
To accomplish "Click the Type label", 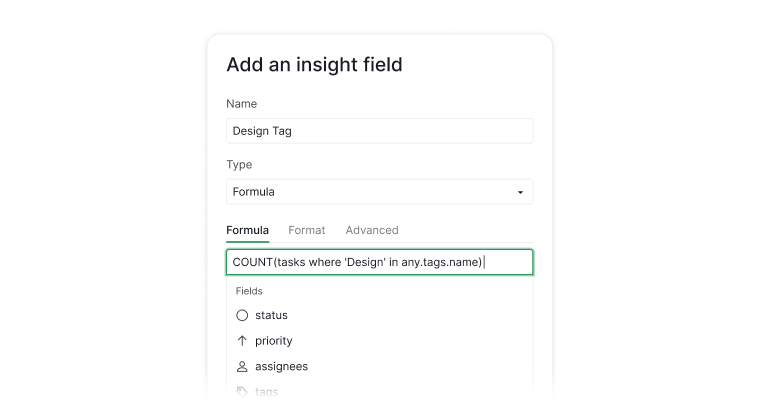I will [239, 165].
